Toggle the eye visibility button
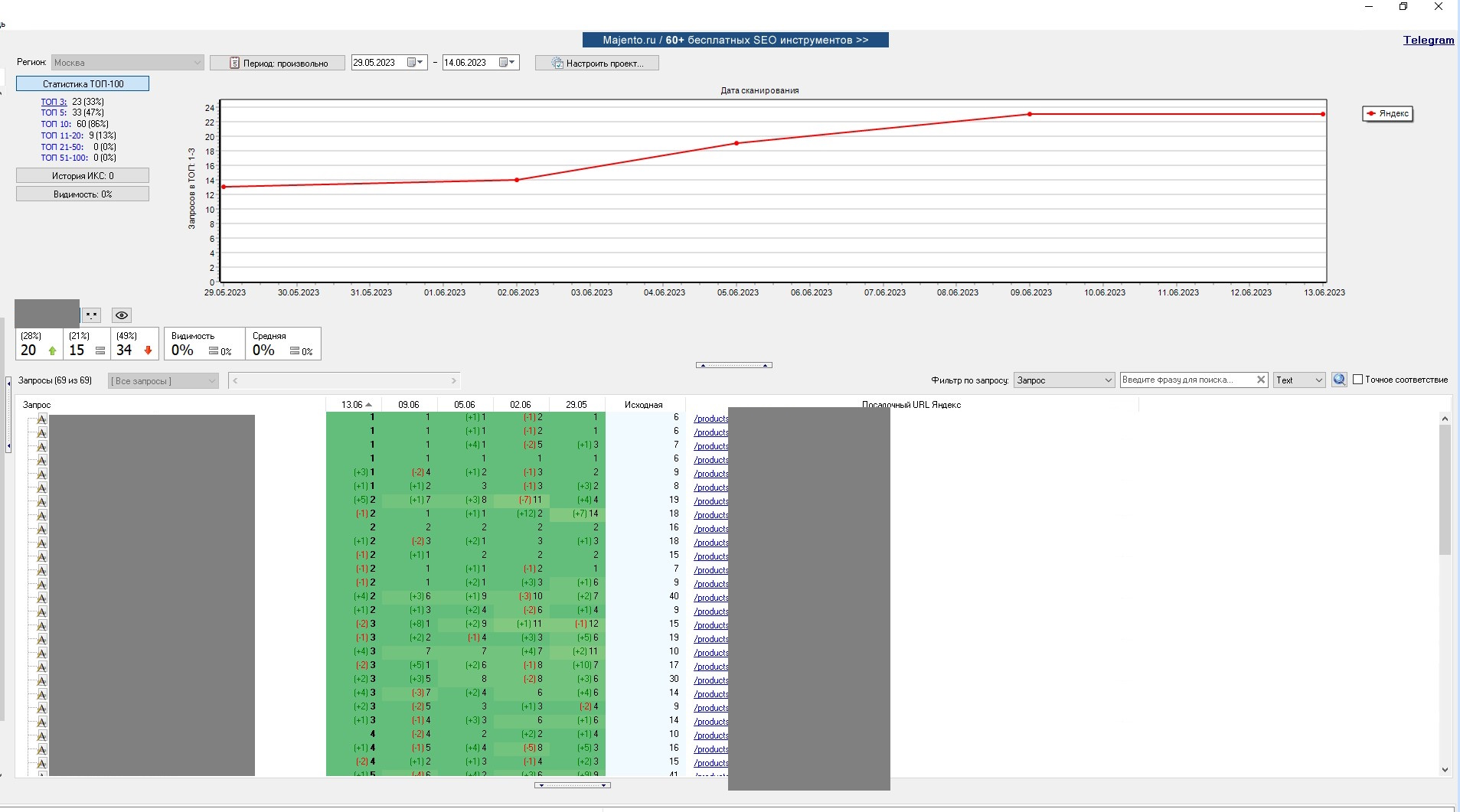1460x812 pixels. 121,315
